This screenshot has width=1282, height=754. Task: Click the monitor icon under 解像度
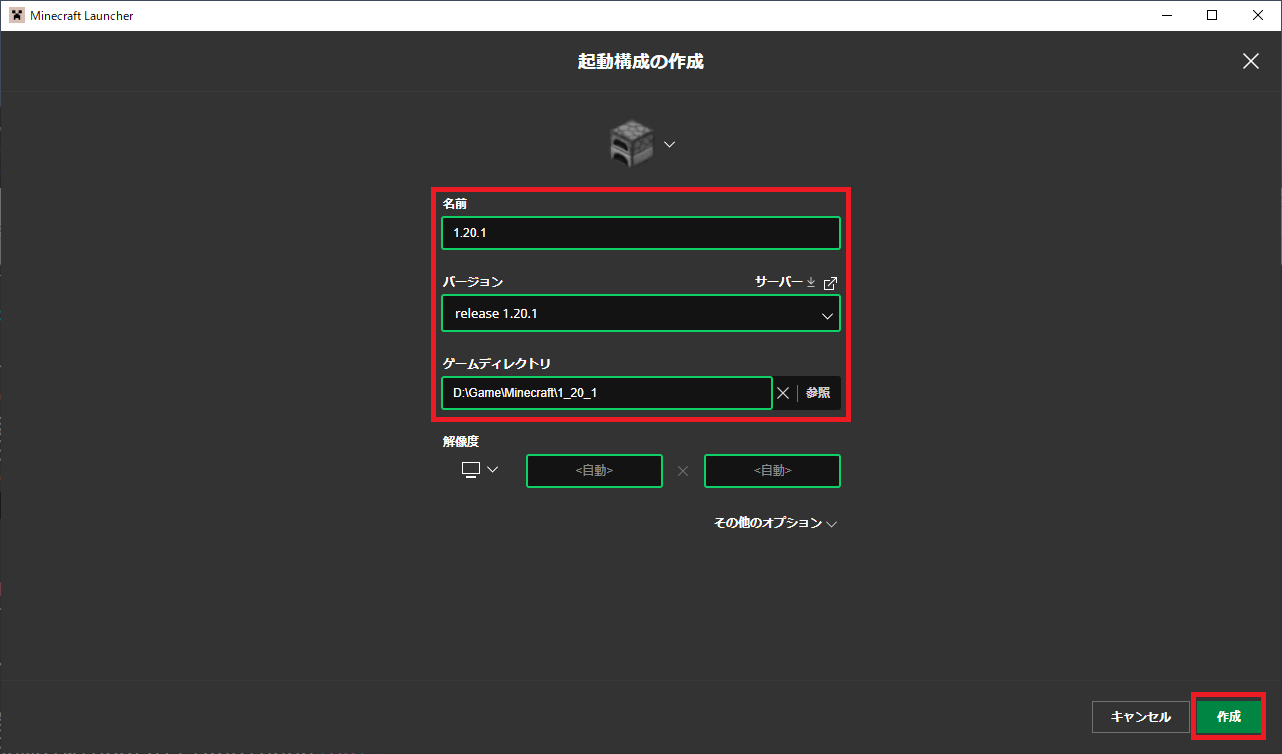point(470,470)
